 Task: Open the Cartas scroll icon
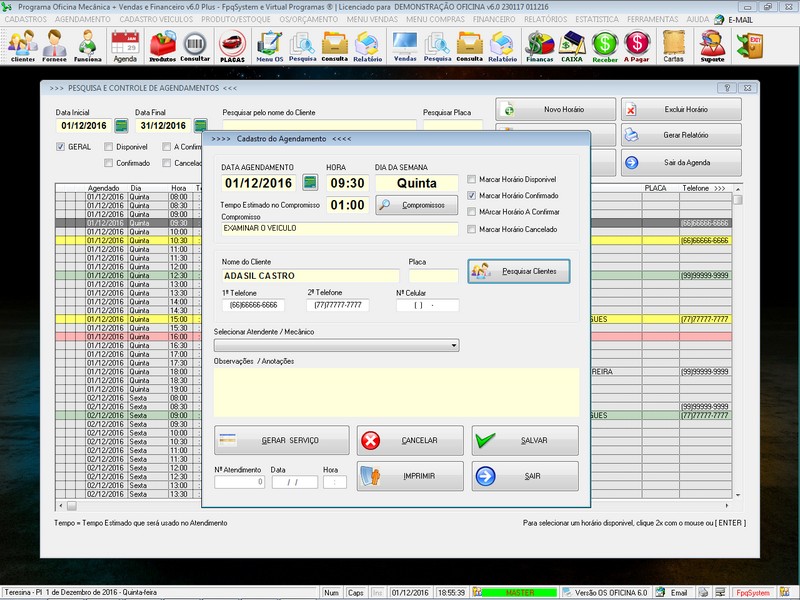(673, 46)
